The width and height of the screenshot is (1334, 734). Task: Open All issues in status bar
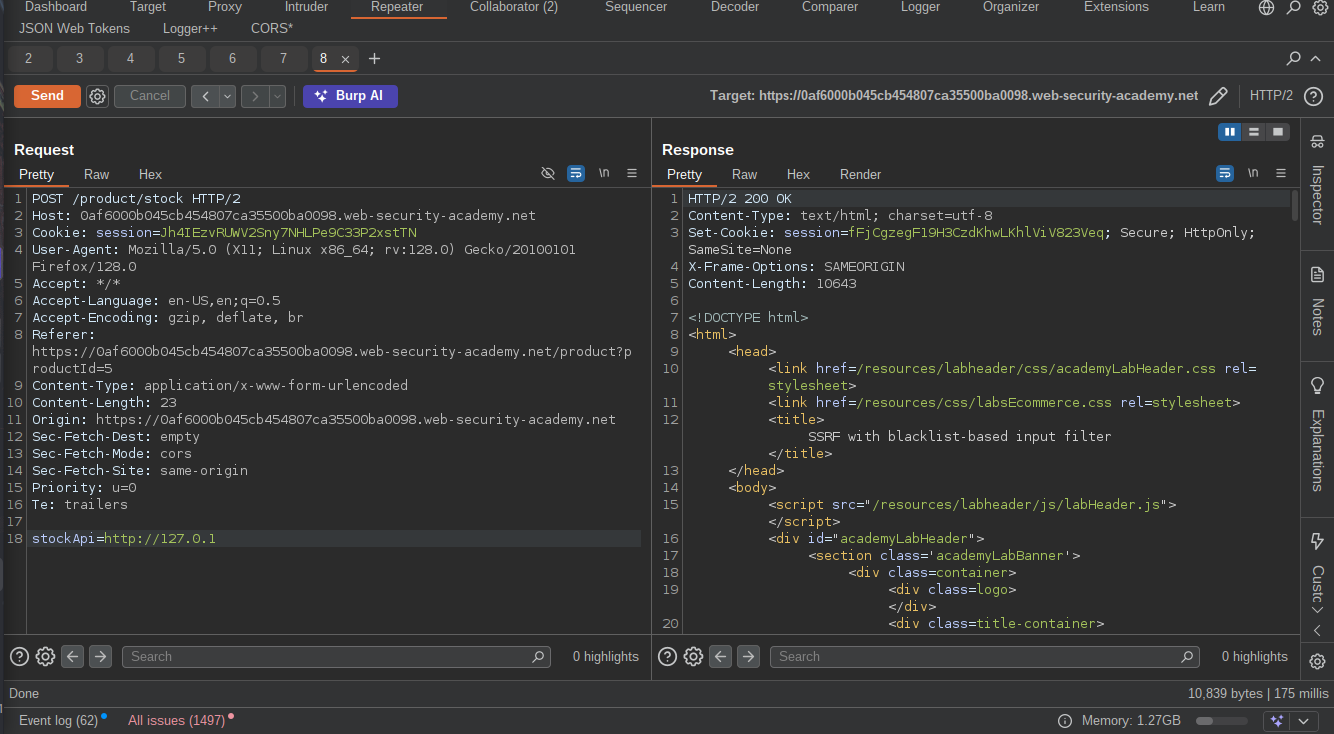click(x=176, y=720)
